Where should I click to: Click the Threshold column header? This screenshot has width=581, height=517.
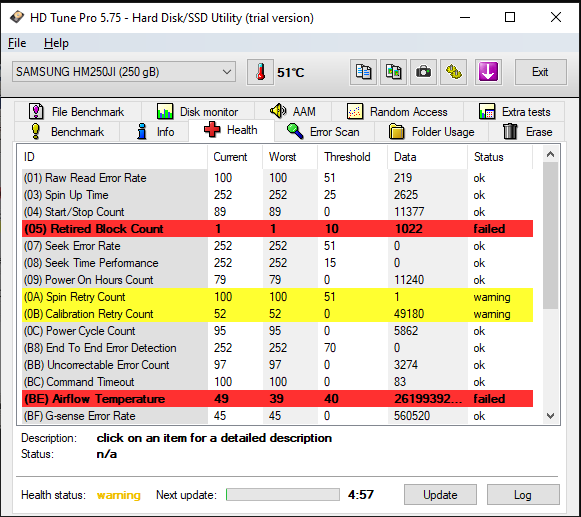pos(353,157)
